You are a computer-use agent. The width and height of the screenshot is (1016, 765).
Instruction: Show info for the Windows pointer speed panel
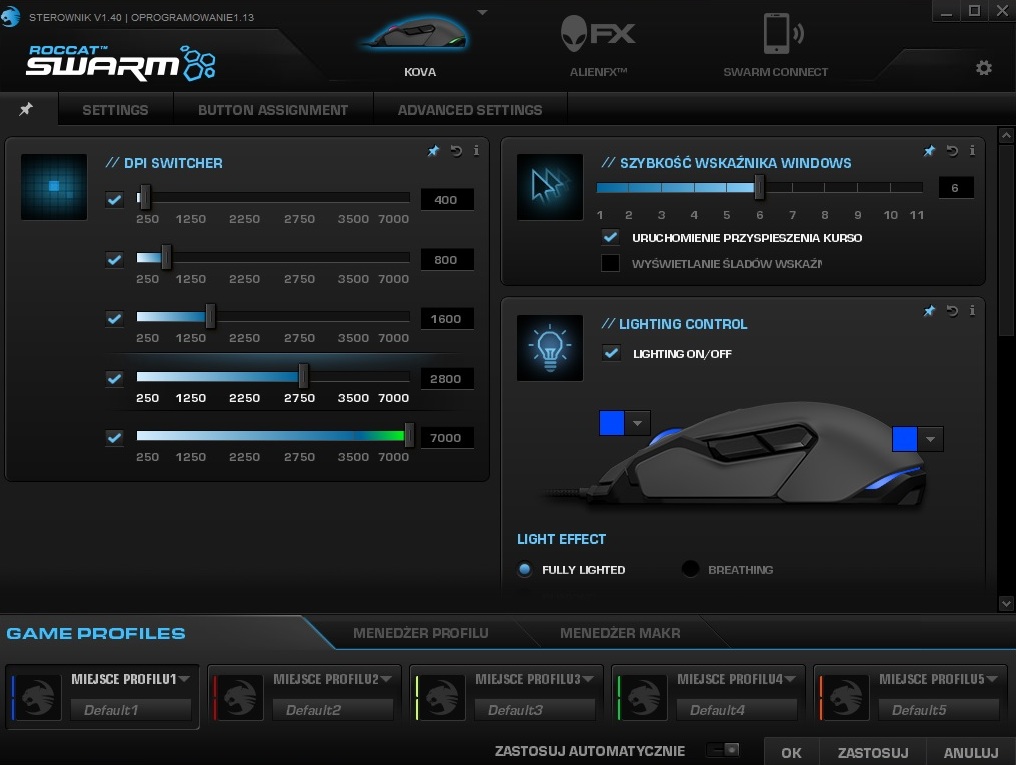click(973, 151)
